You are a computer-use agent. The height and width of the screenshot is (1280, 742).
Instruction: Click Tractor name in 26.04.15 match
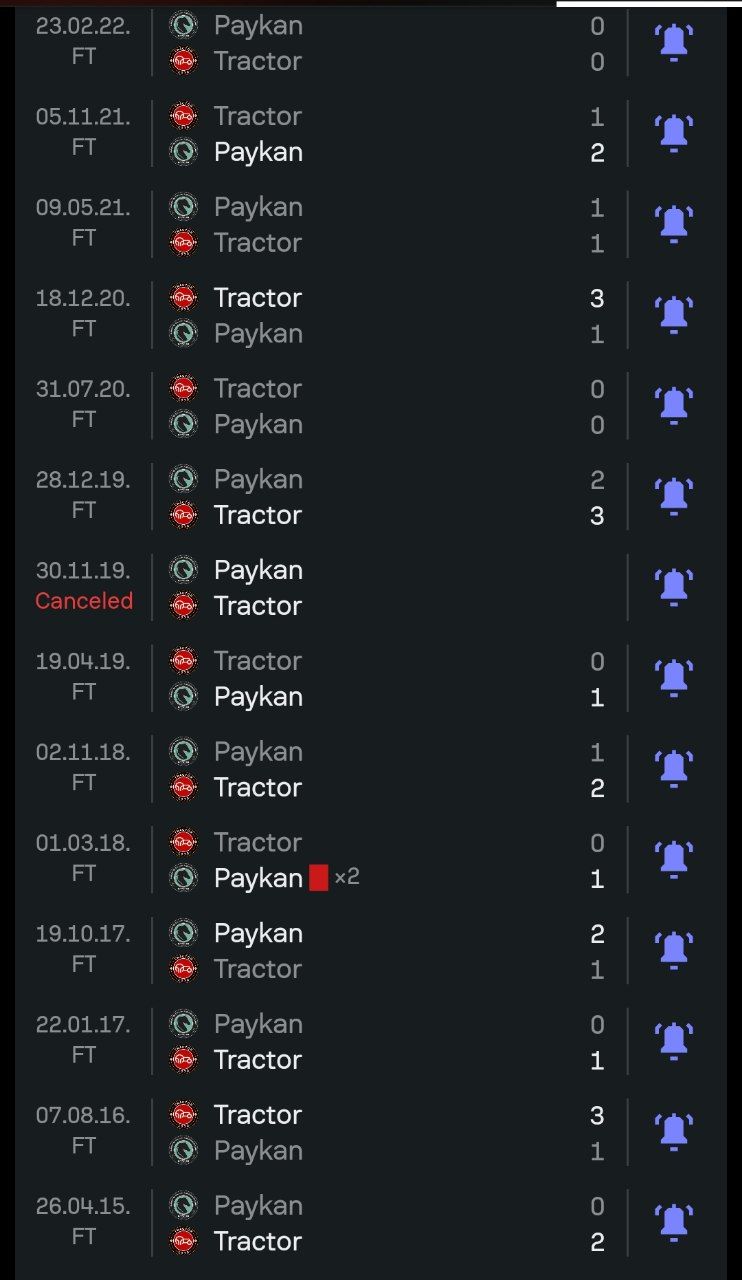tap(257, 1241)
